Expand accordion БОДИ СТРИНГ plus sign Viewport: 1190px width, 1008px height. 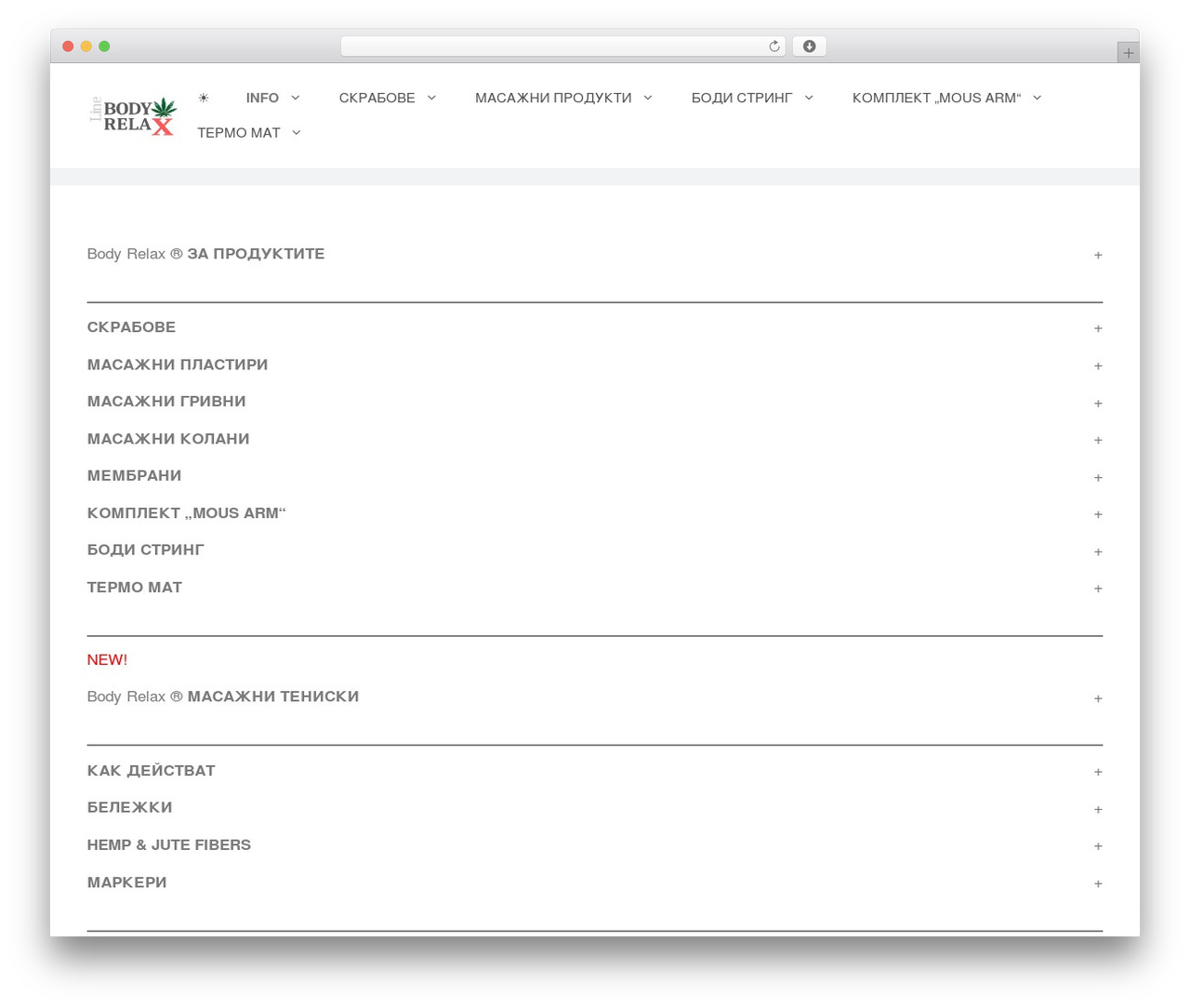click(x=1098, y=551)
